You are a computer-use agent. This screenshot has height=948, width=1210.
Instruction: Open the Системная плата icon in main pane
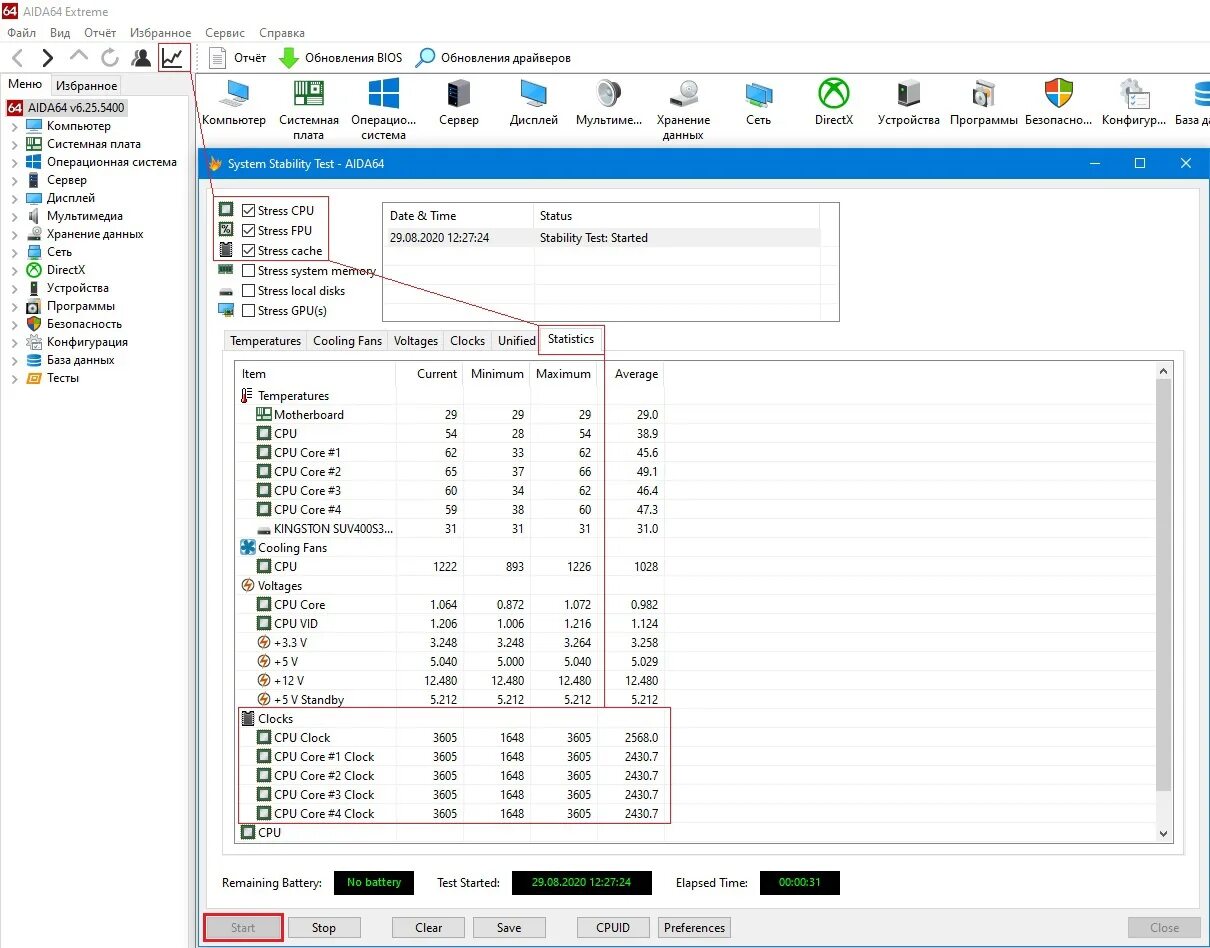309,110
